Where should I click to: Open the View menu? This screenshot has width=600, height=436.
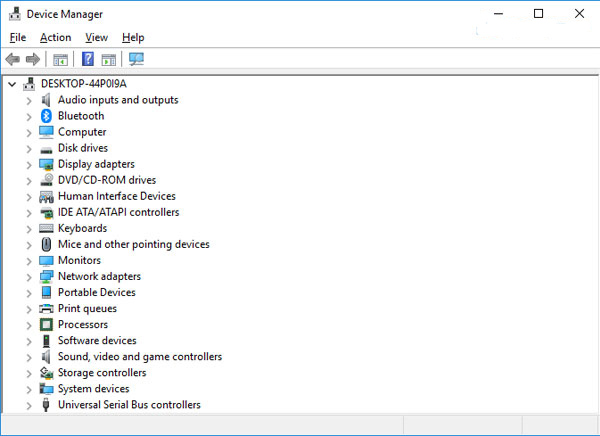96,38
